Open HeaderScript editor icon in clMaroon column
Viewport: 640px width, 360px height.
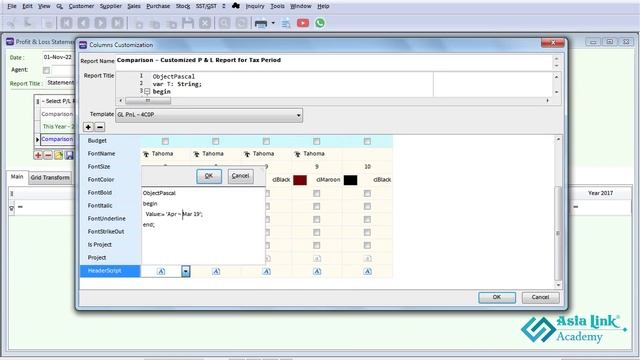(x=317, y=271)
